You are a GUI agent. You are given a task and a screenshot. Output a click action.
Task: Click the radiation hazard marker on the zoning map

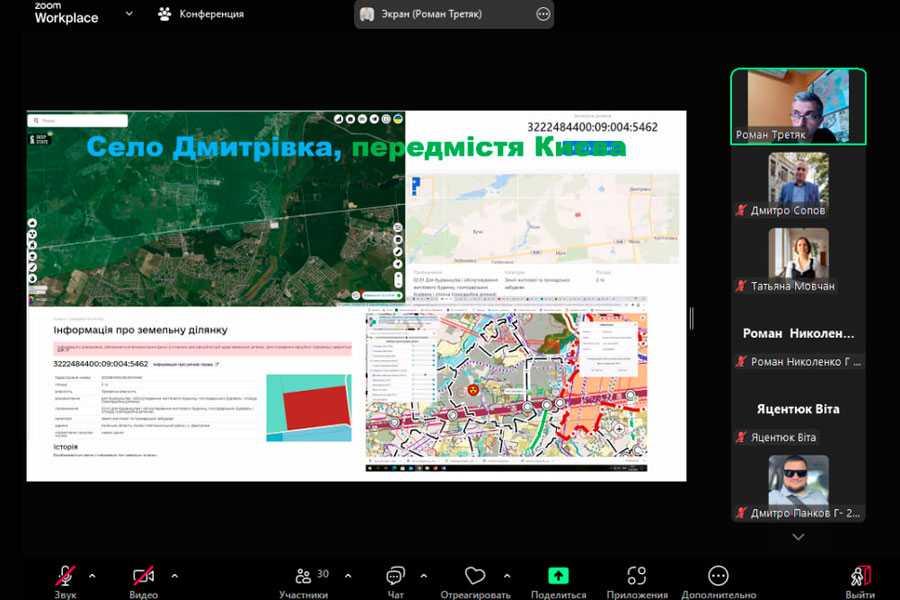click(473, 390)
